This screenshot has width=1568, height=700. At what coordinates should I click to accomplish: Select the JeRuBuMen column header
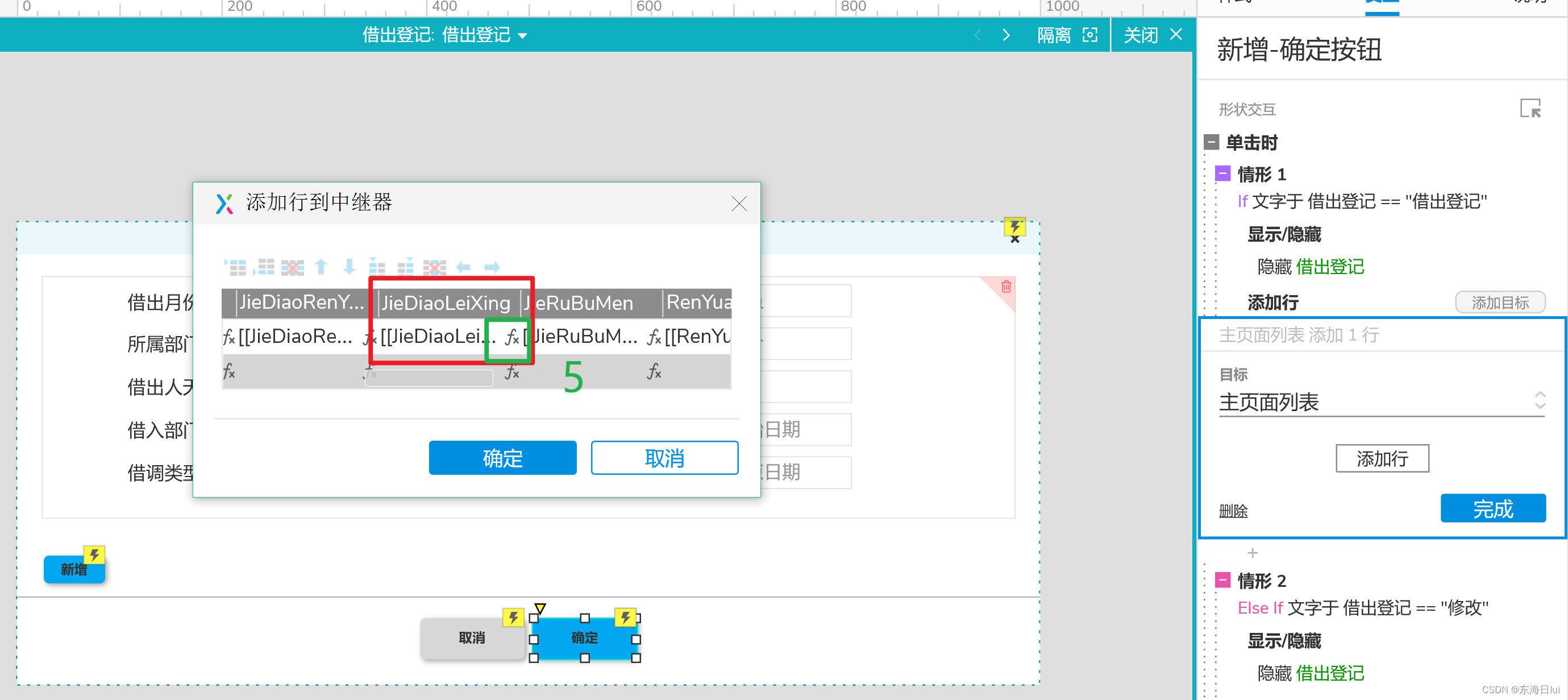(x=584, y=303)
